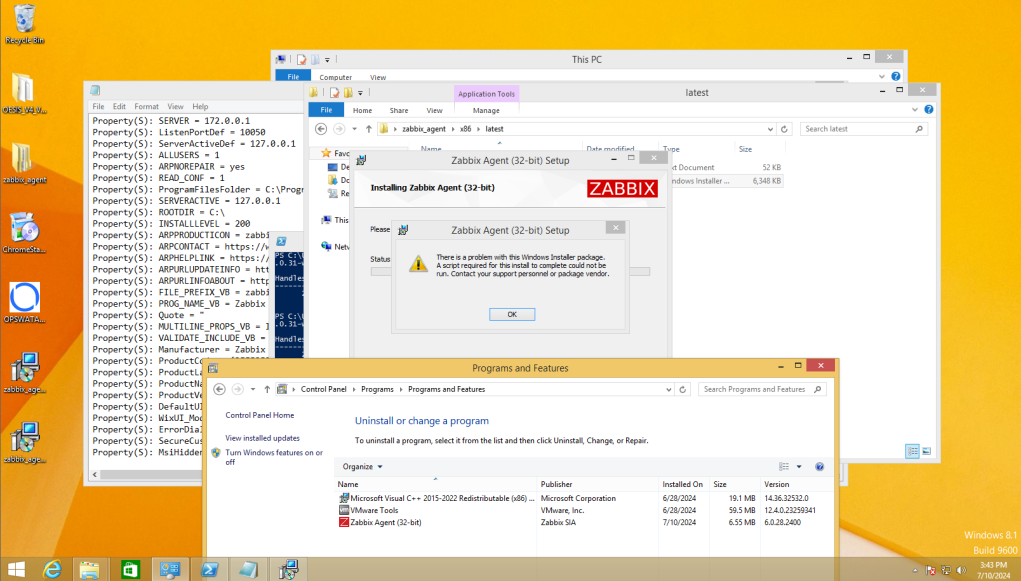Click the Windows Start button
Screen dimensions: 1021x581
[x=15, y=569]
